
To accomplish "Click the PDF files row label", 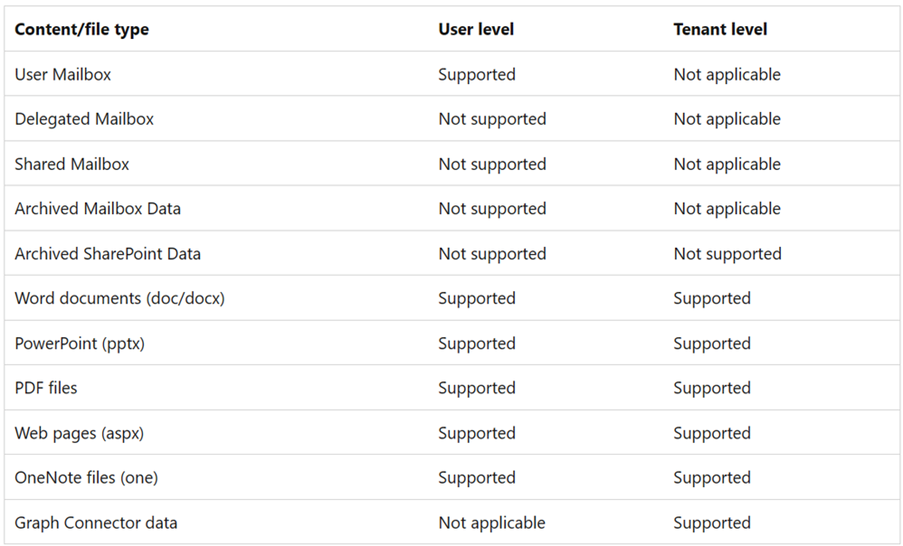I will (46, 388).
